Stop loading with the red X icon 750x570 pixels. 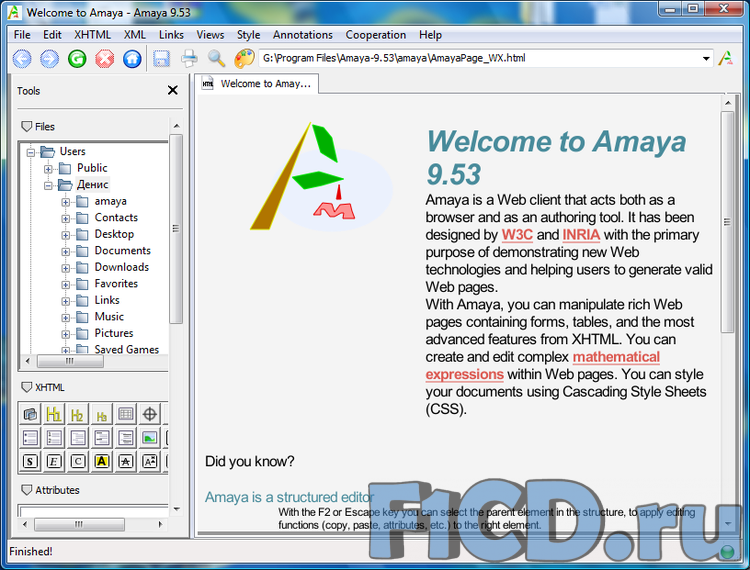point(105,59)
